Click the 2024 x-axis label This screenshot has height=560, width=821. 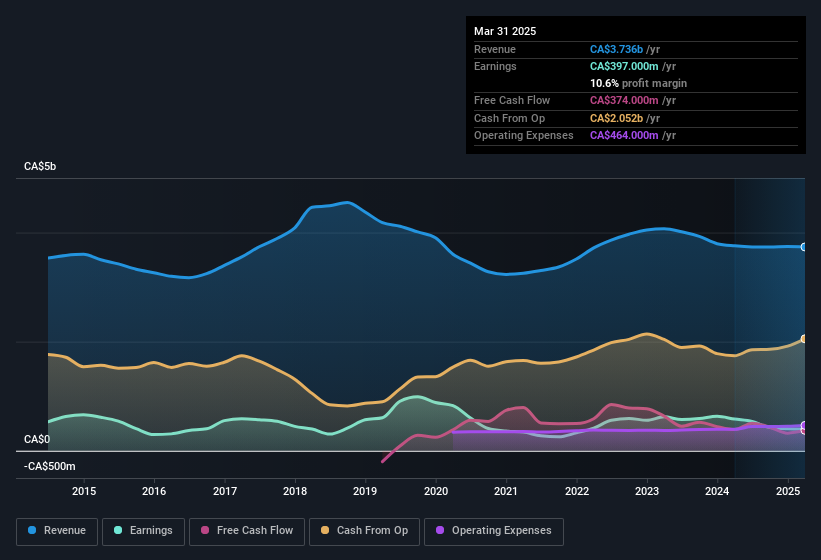click(x=717, y=491)
